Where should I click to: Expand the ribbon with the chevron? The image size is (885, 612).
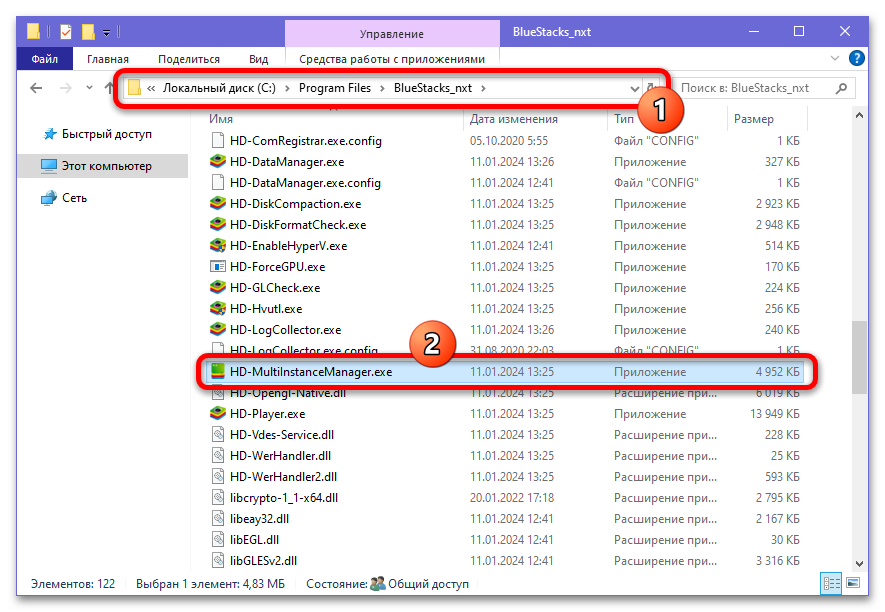pyautogui.click(x=835, y=58)
